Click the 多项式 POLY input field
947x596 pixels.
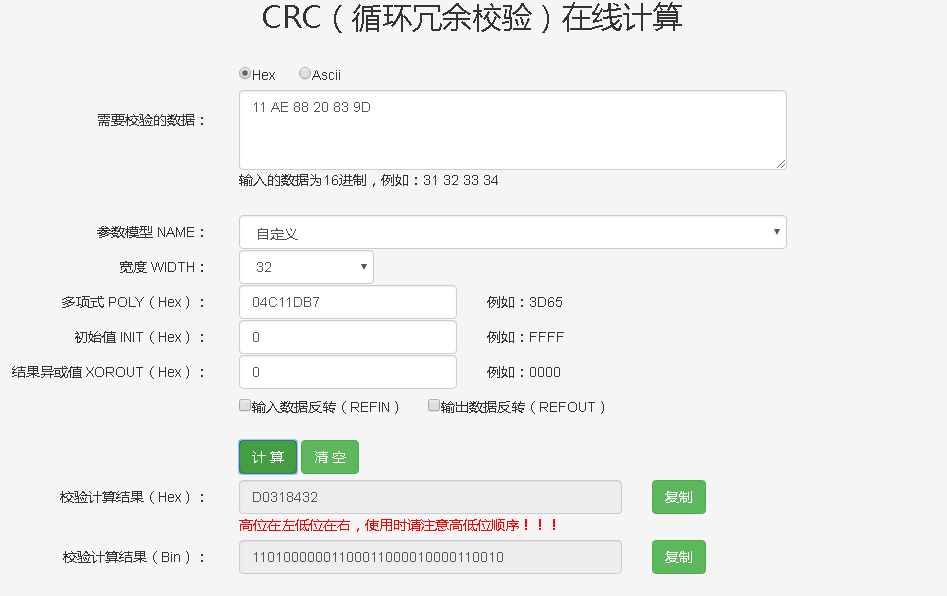(x=347, y=302)
